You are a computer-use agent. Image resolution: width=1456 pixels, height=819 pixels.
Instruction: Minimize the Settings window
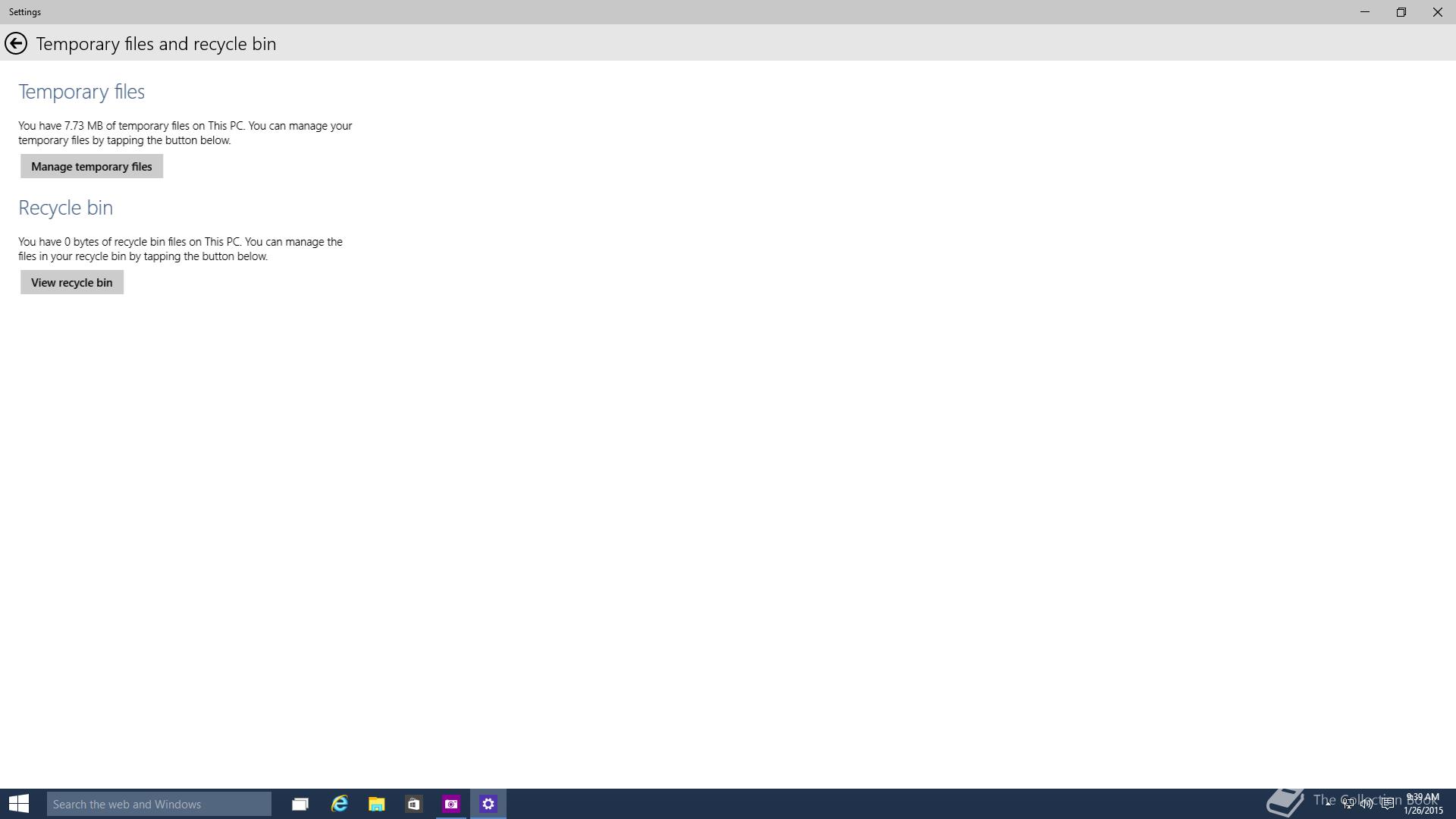pyautogui.click(x=1364, y=12)
